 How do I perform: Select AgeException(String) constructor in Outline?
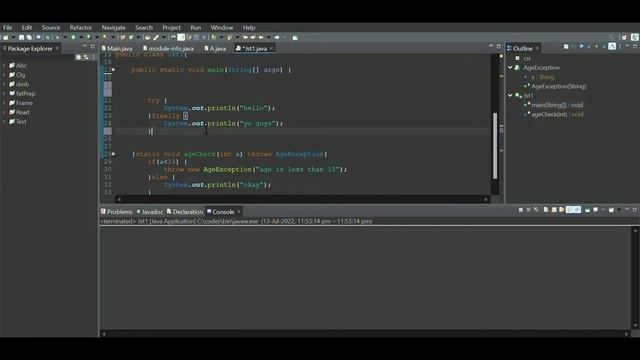click(558, 86)
